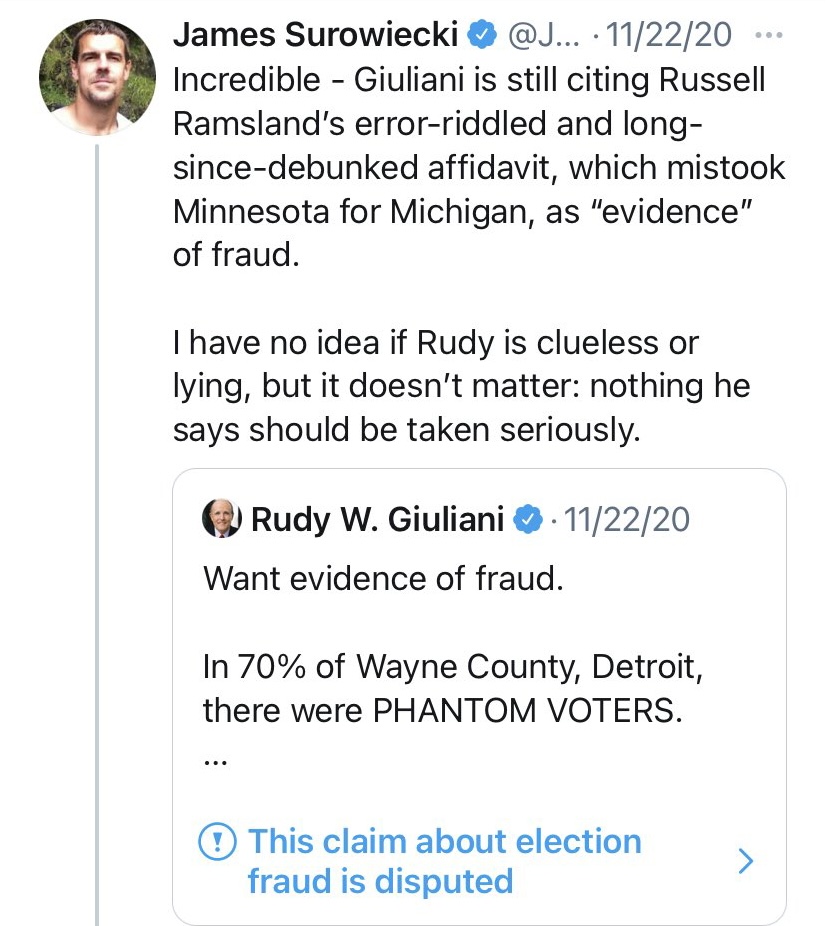Open James Surowiecki's profile photo
This screenshot has height=926, width=826.
pyautogui.click(x=97, y=76)
